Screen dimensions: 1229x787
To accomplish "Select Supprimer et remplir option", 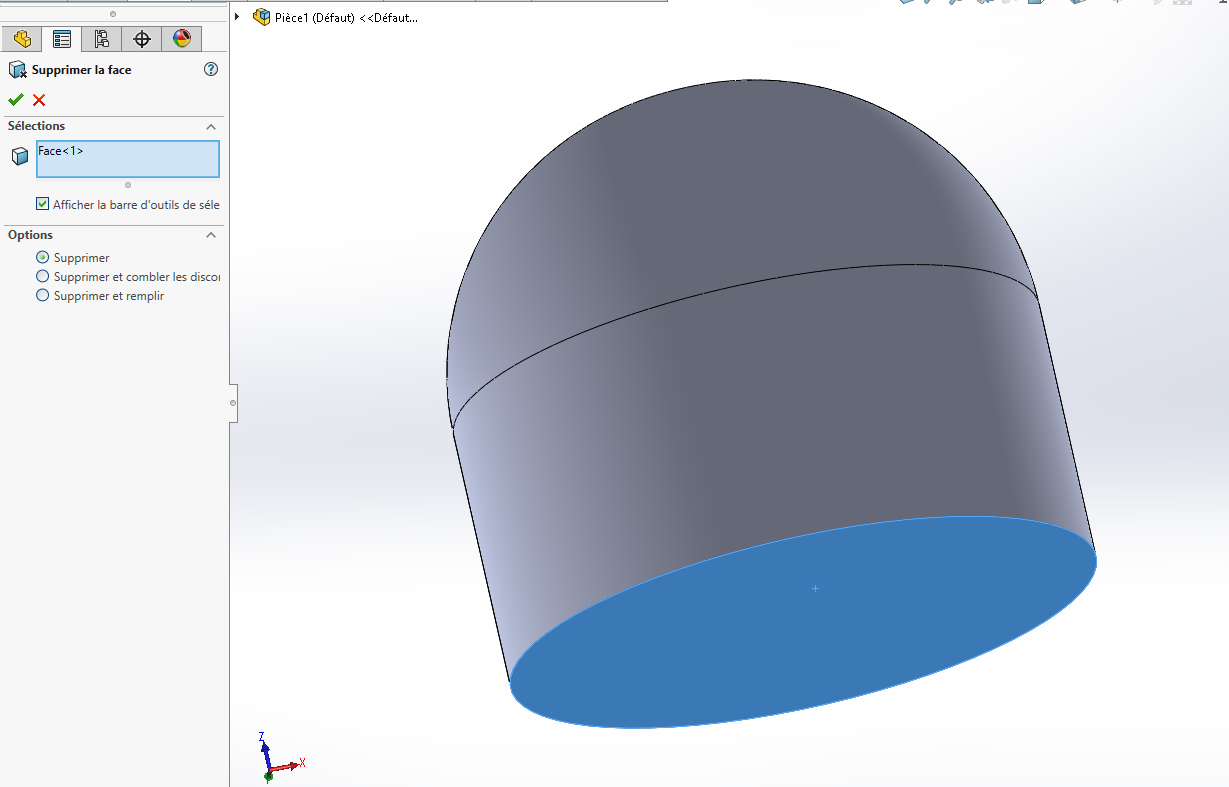I will [x=42, y=296].
